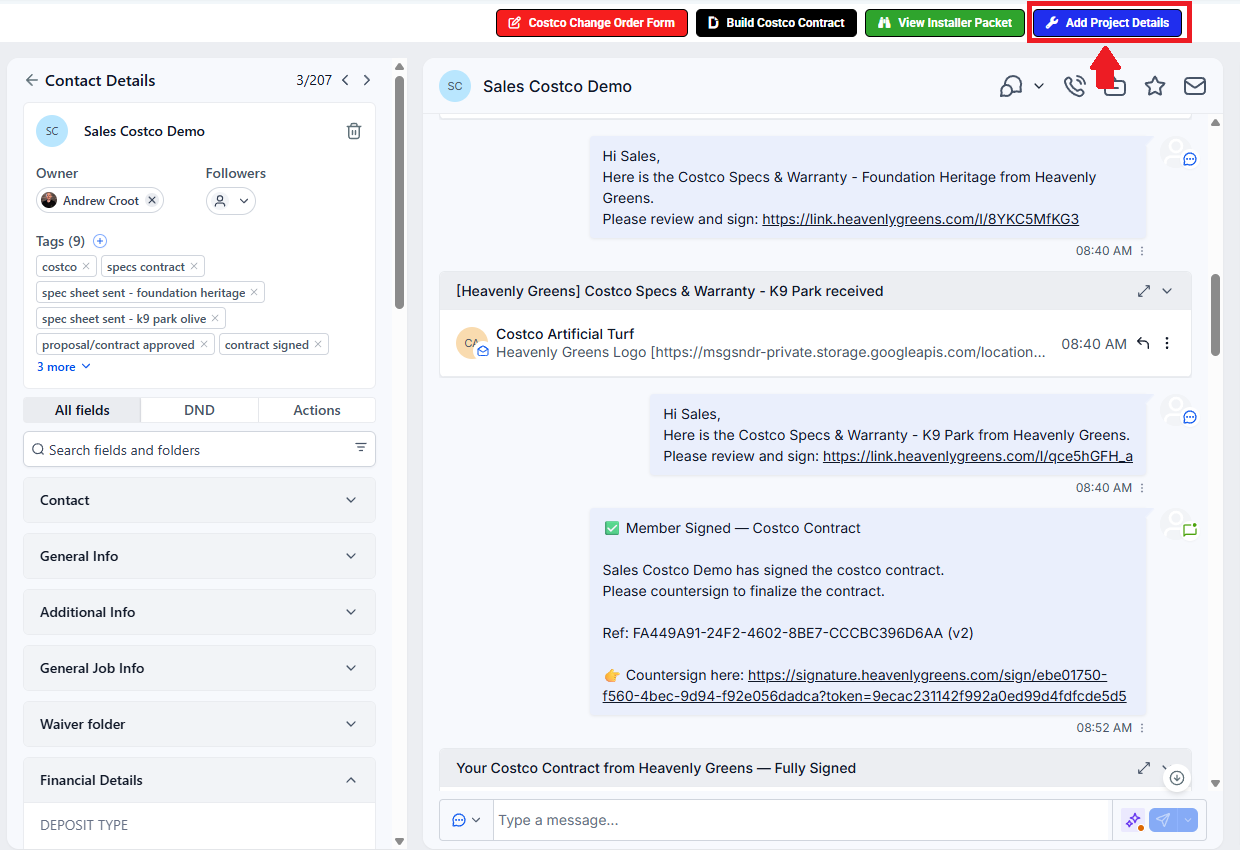Remove proposal/contract approved tag
The height and width of the screenshot is (850, 1240).
204,344
